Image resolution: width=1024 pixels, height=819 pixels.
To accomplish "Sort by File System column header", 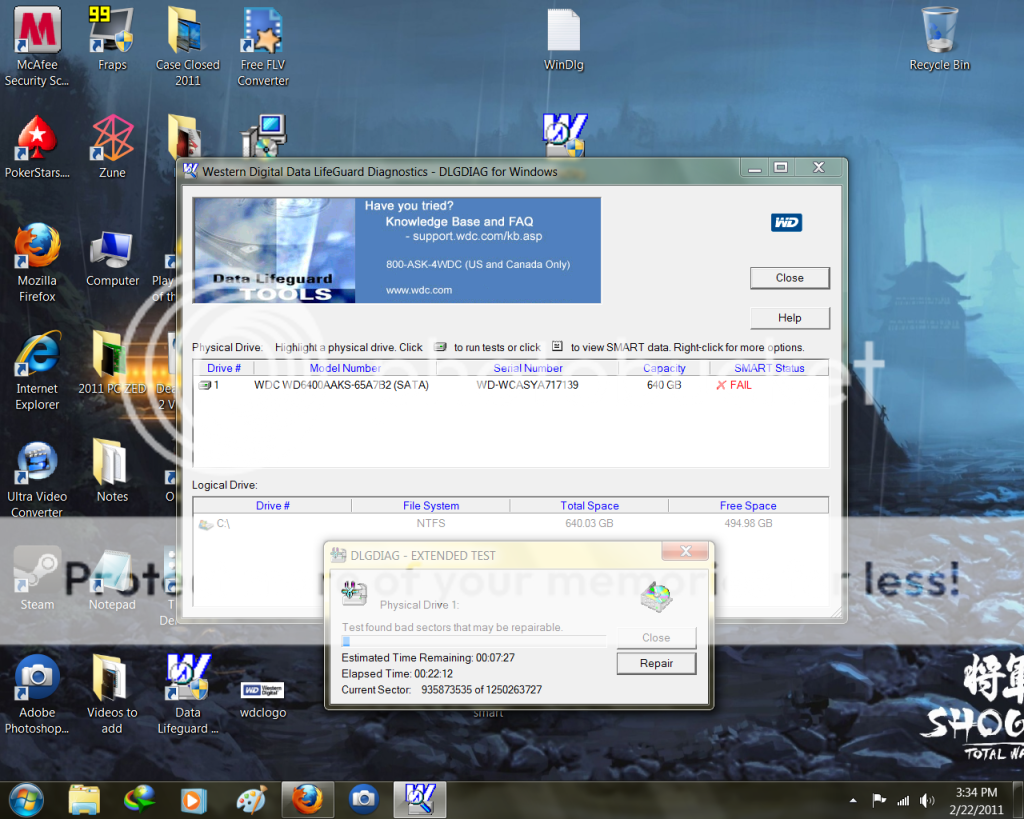I will click(x=431, y=506).
